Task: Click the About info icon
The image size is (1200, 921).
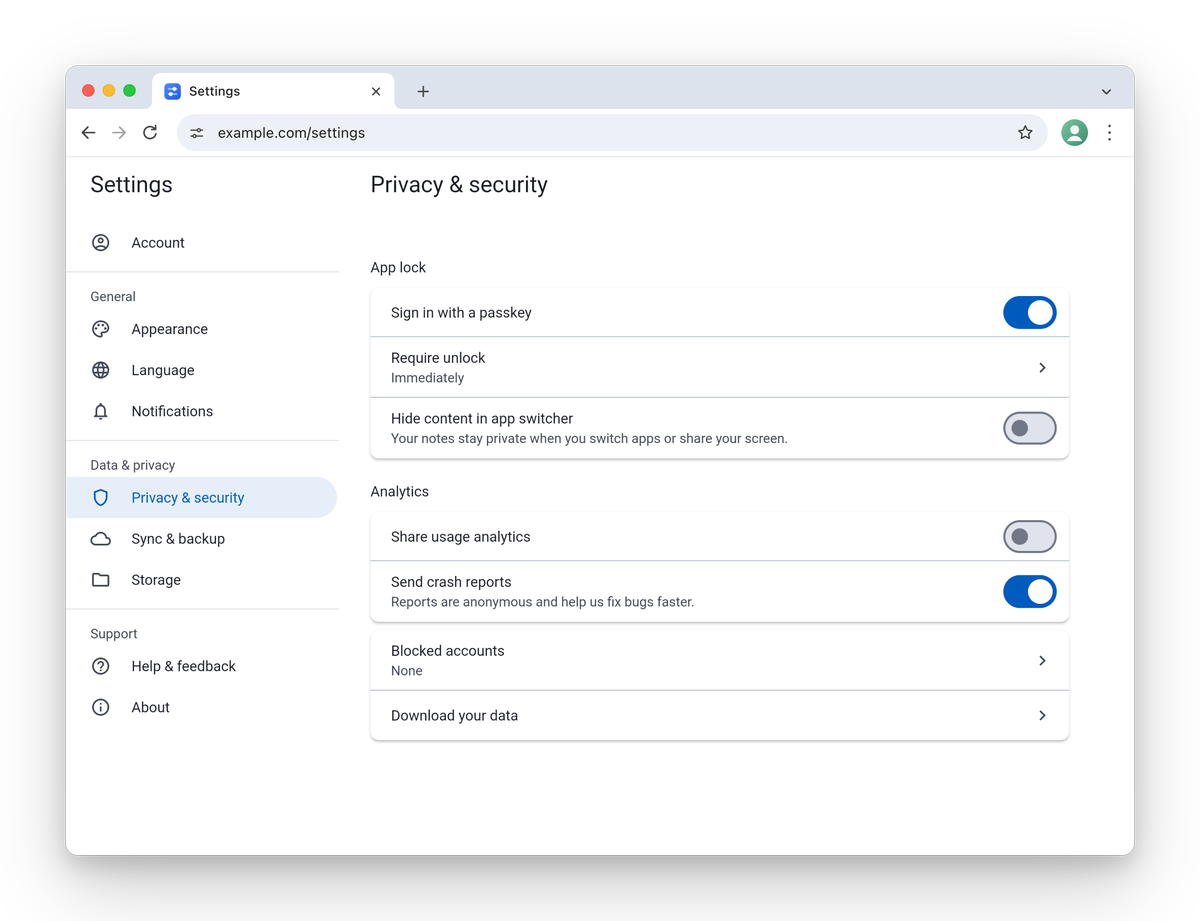Action: [x=101, y=707]
